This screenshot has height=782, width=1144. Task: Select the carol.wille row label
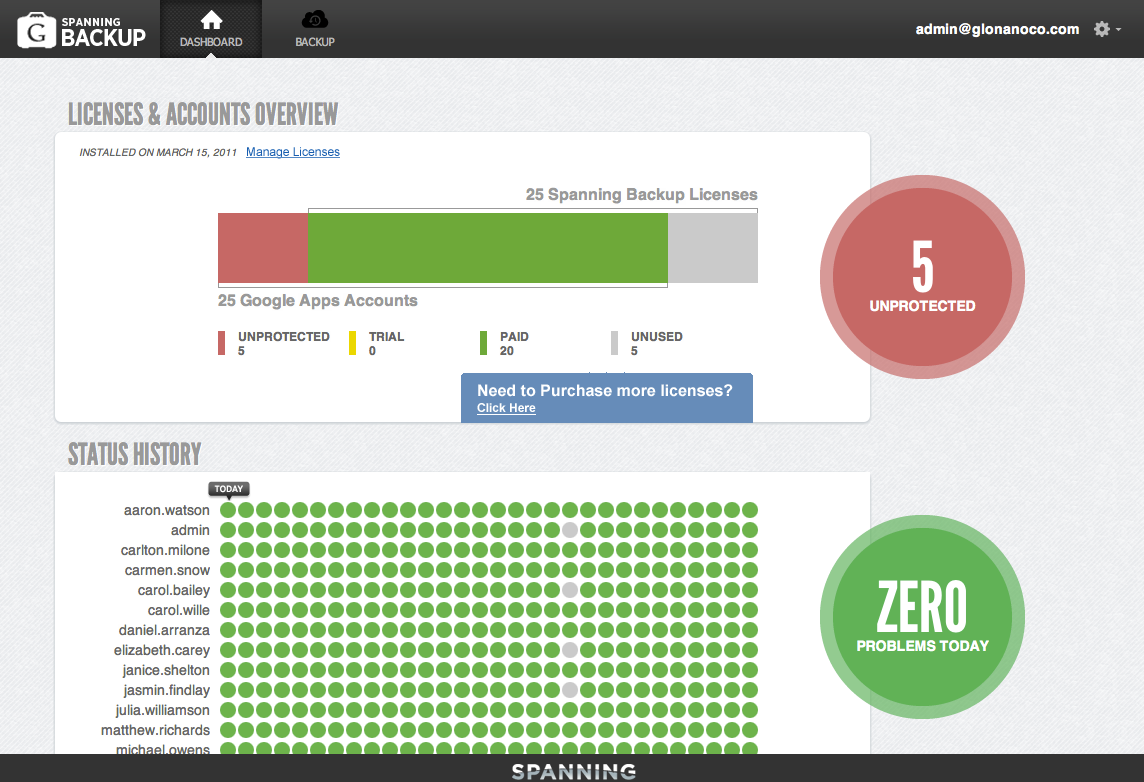click(x=179, y=610)
